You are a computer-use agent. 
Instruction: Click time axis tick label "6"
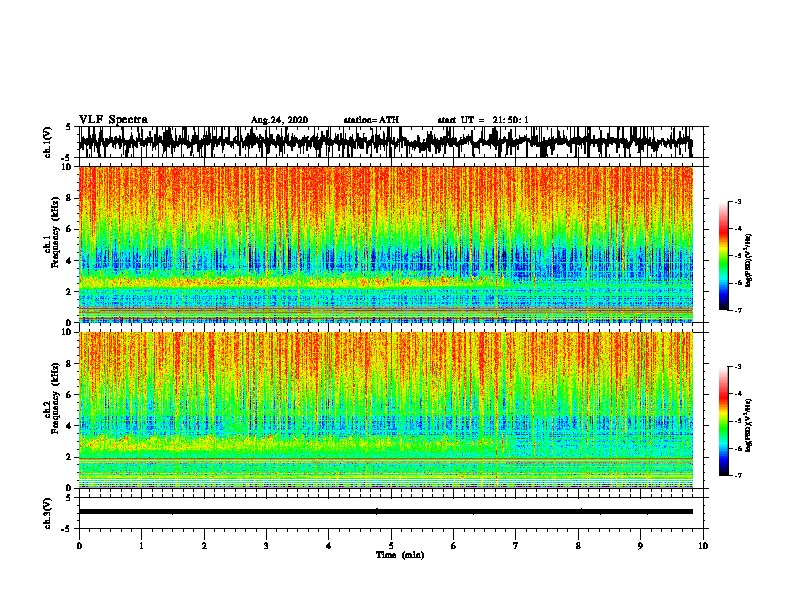(454, 546)
